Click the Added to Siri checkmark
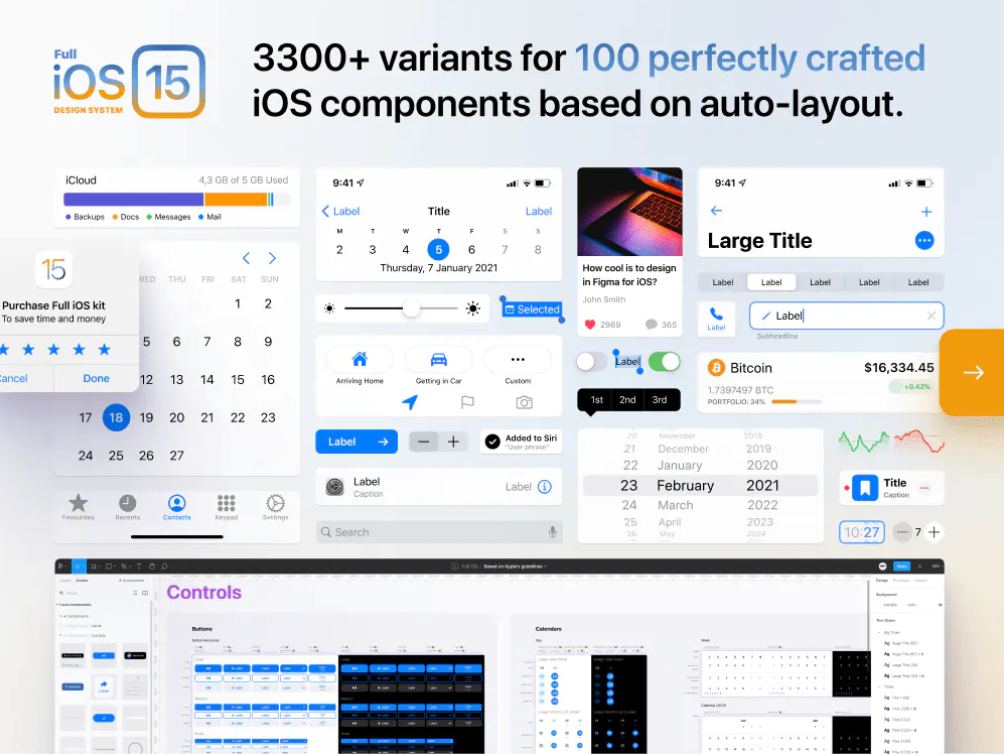 [x=492, y=442]
